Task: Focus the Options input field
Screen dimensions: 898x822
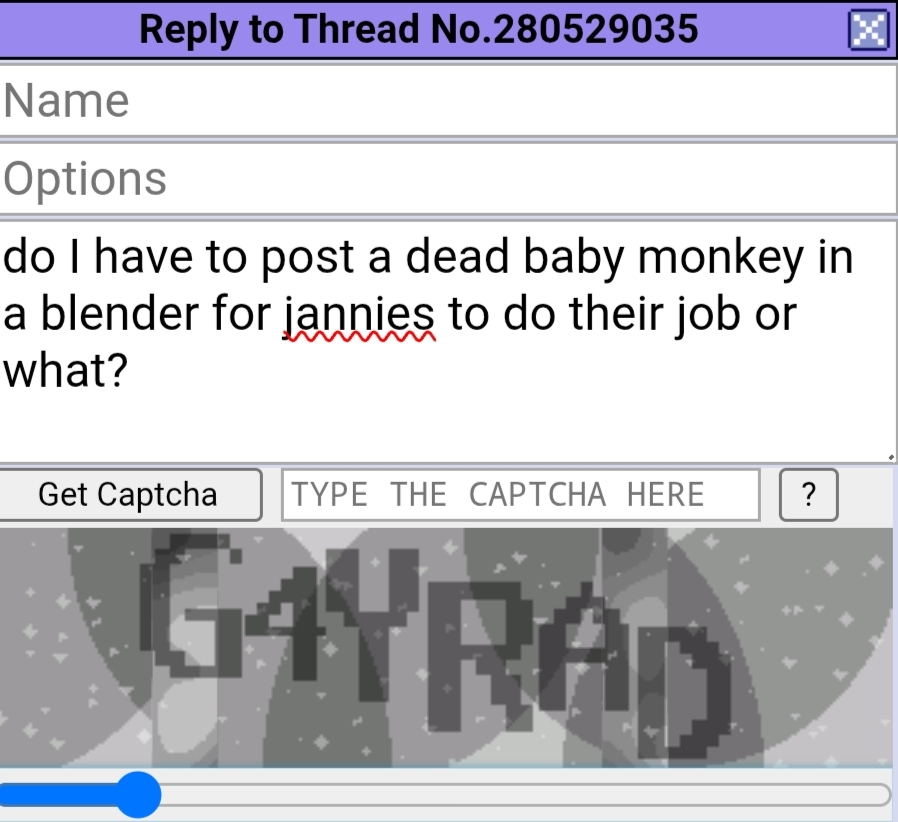Action: tap(448, 179)
